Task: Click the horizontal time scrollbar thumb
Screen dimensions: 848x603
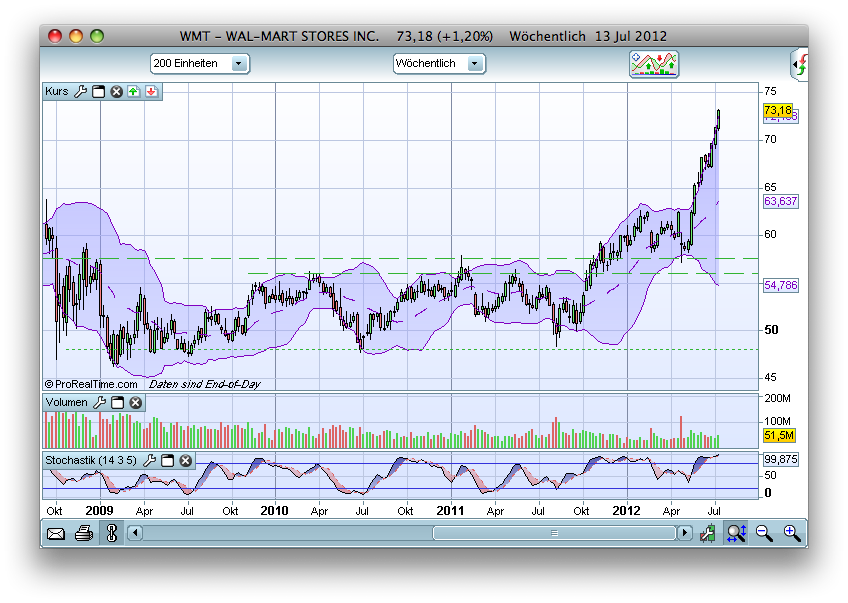Action: [x=554, y=533]
